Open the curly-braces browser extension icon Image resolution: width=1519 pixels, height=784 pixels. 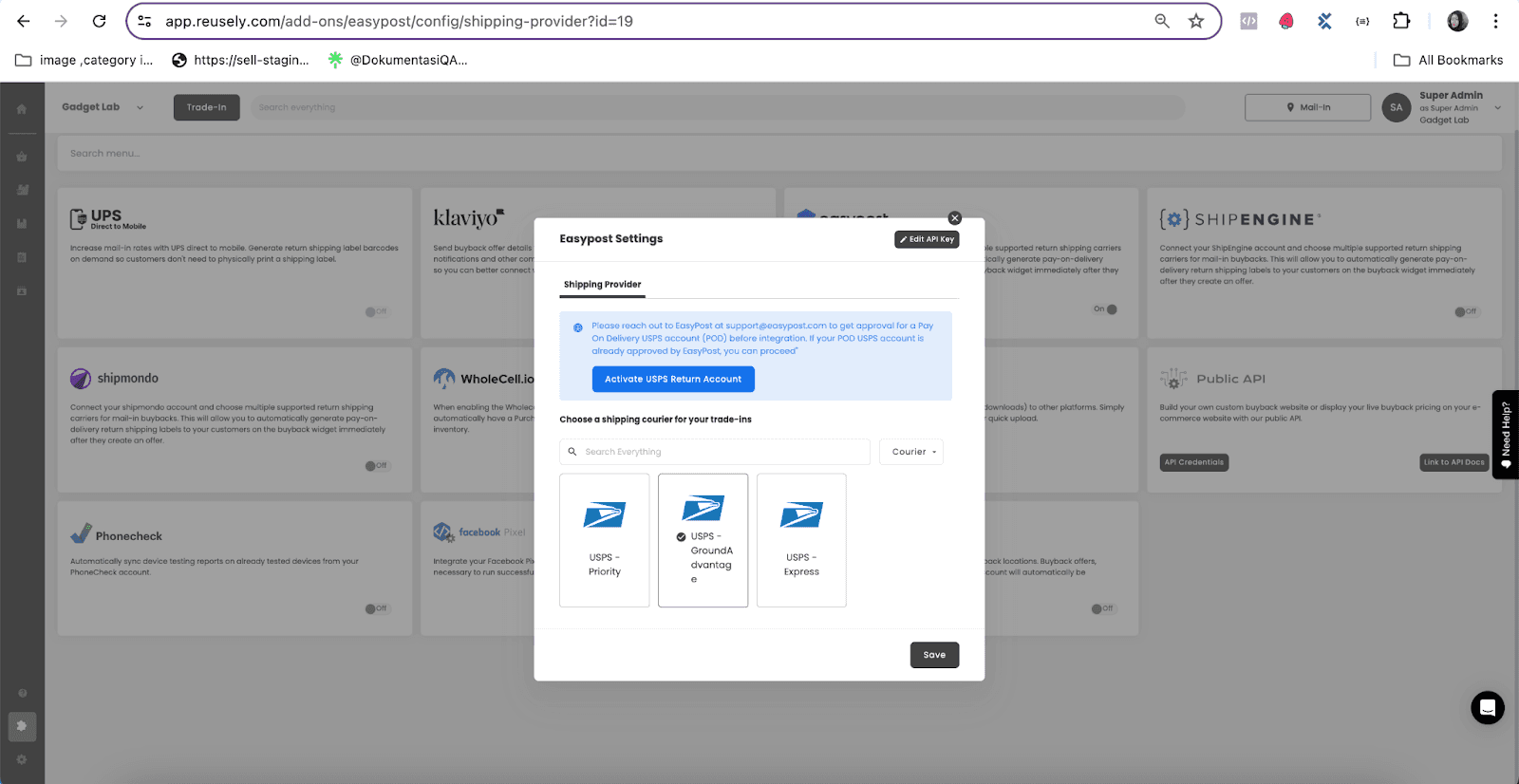tap(1362, 21)
